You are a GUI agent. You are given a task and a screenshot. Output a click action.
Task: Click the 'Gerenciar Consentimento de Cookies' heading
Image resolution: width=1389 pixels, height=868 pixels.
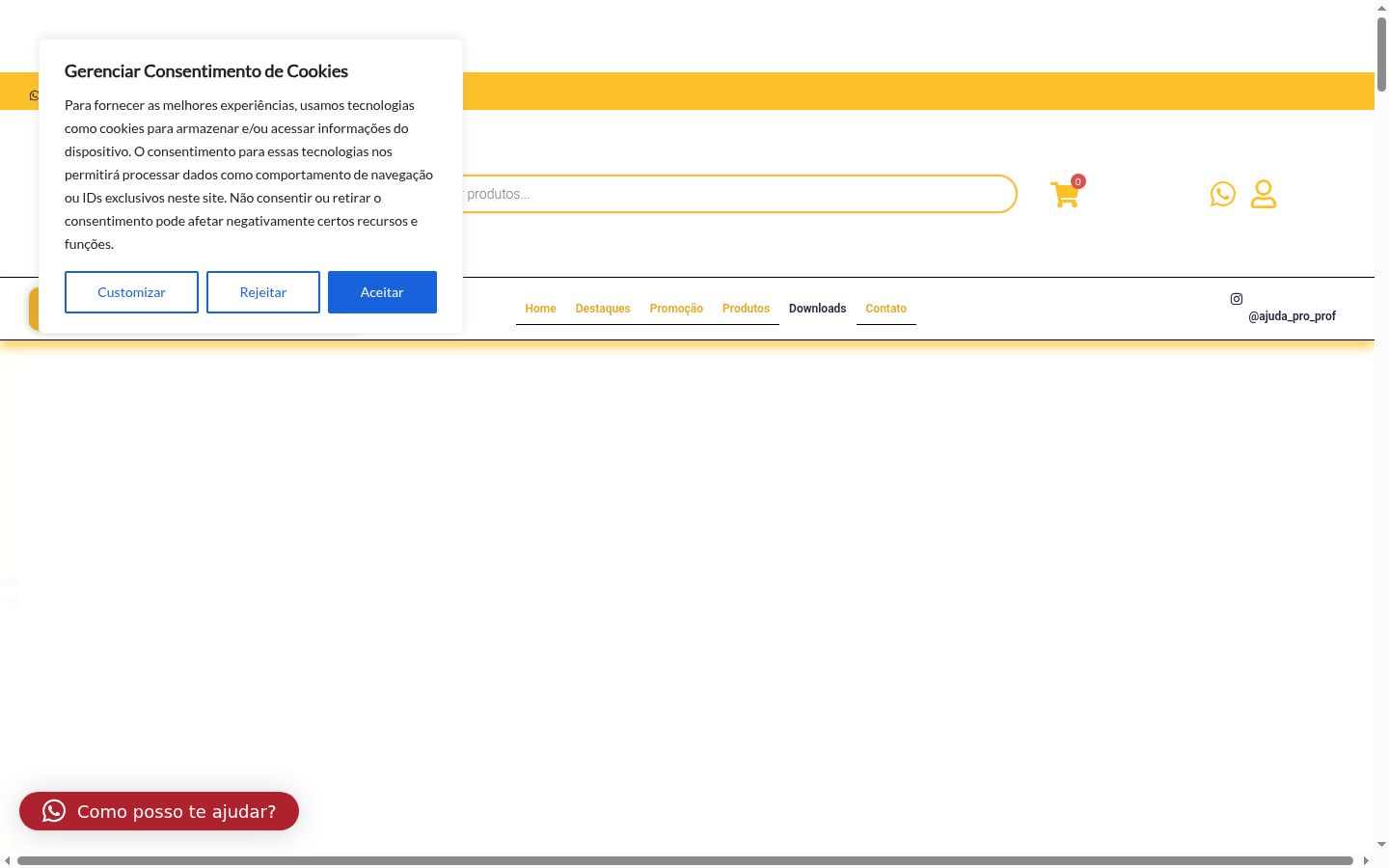[x=206, y=71]
